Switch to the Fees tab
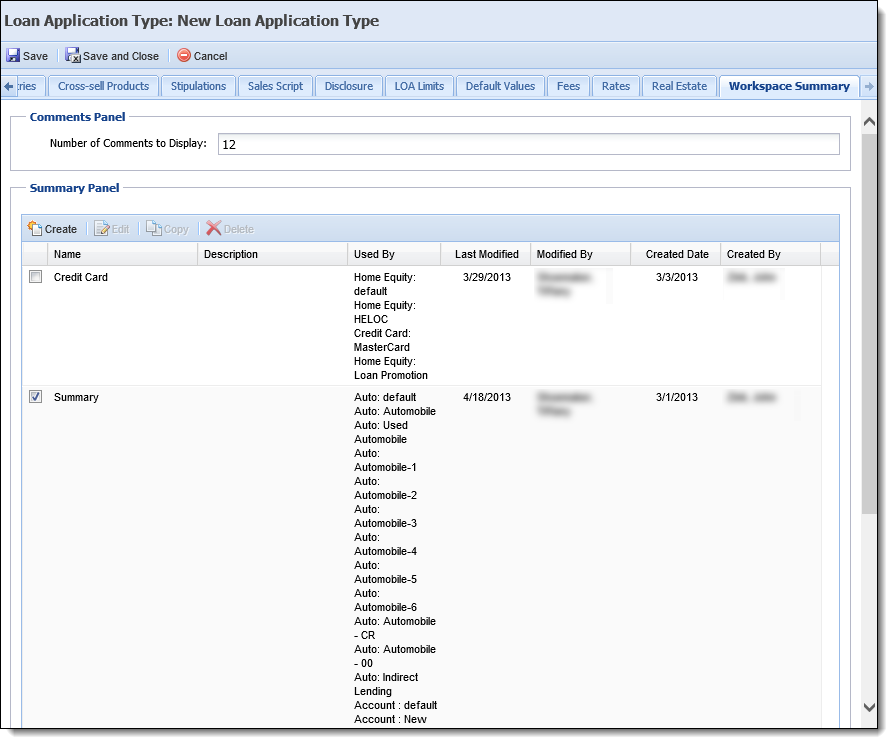 coord(568,86)
